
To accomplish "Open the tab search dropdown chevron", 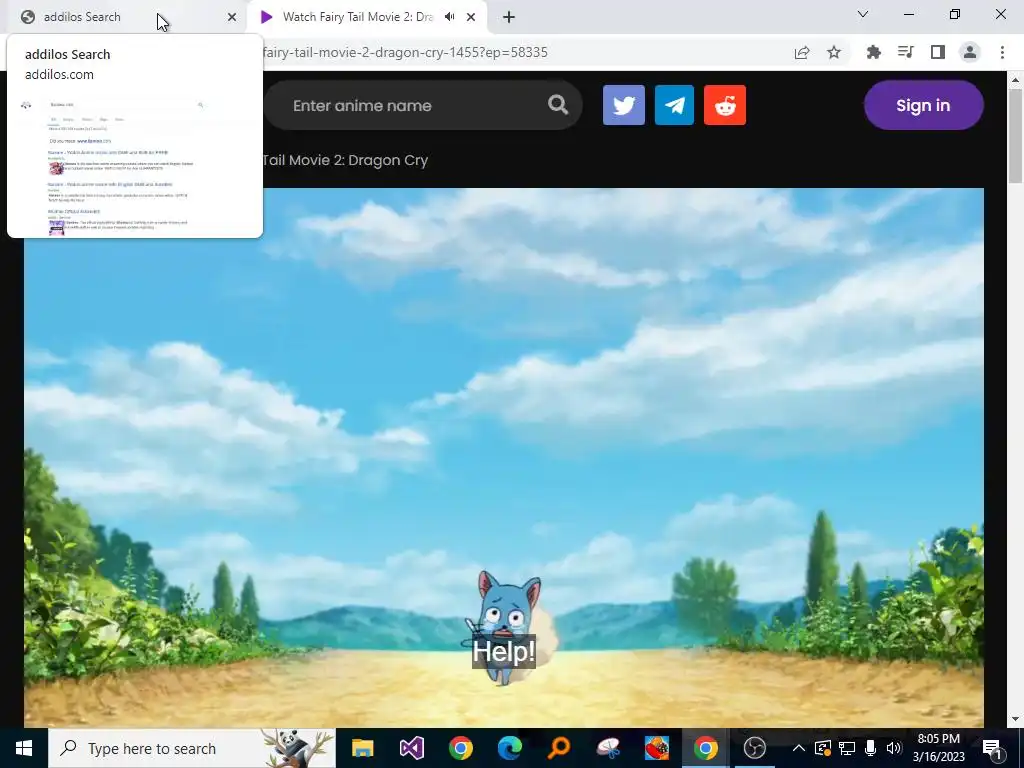I will tap(863, 14).
